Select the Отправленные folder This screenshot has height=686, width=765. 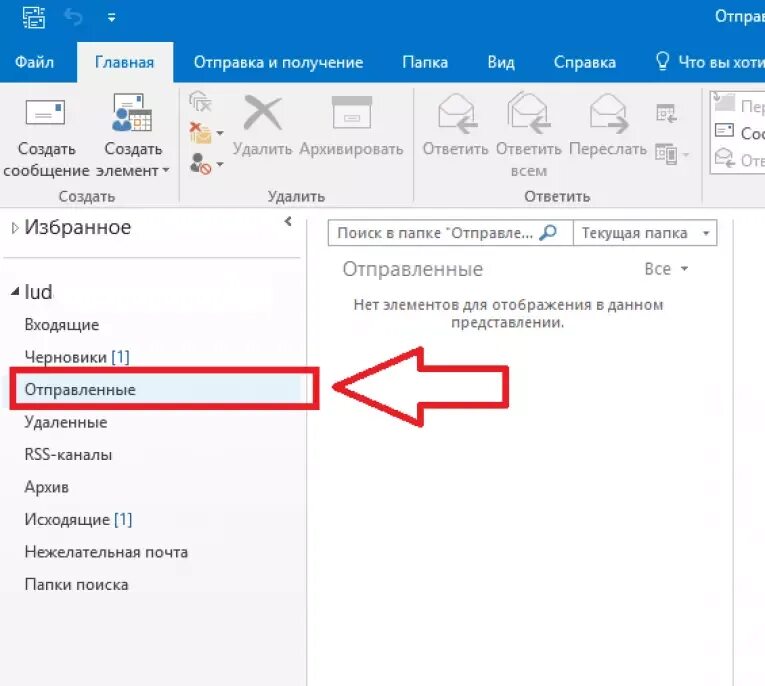pos(80,389)
